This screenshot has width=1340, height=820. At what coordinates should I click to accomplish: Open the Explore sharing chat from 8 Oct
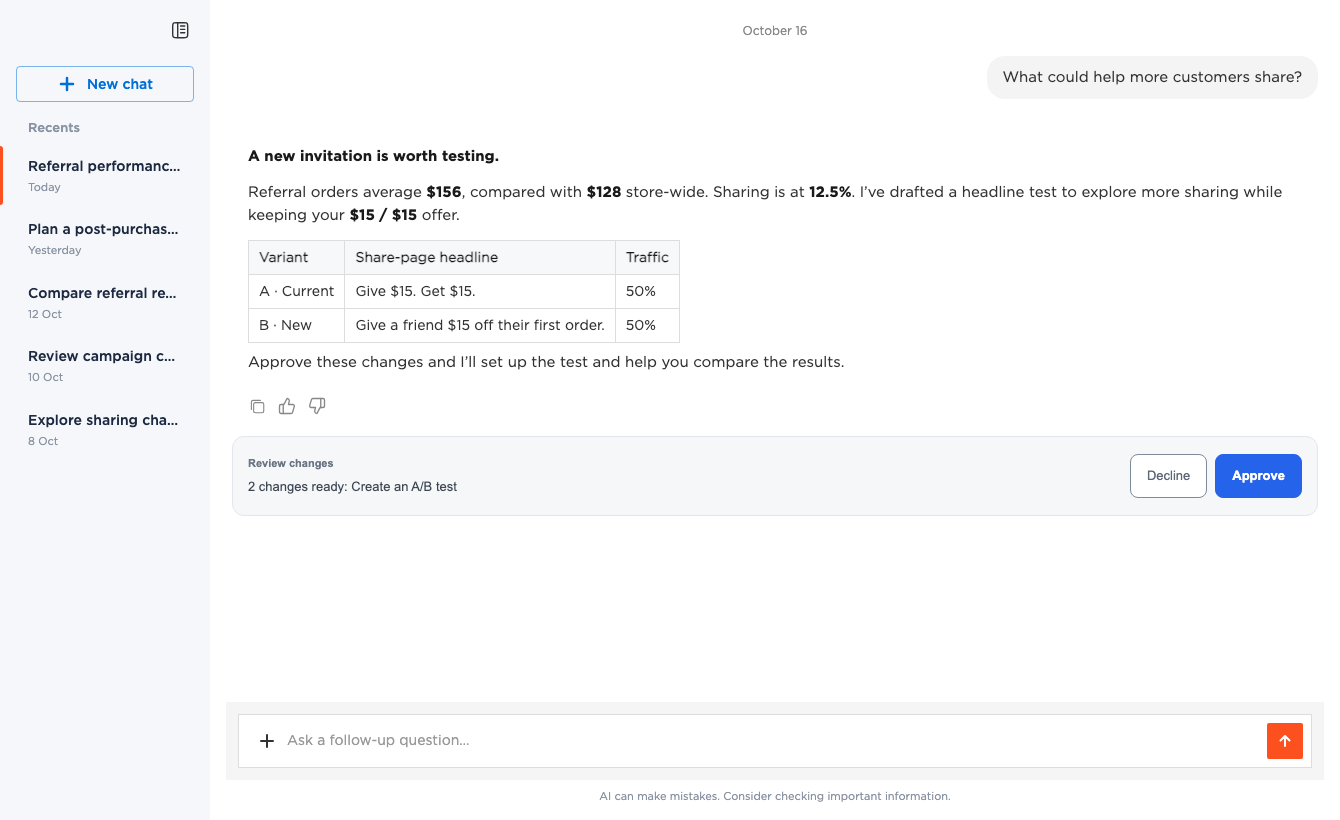[105, 429]
